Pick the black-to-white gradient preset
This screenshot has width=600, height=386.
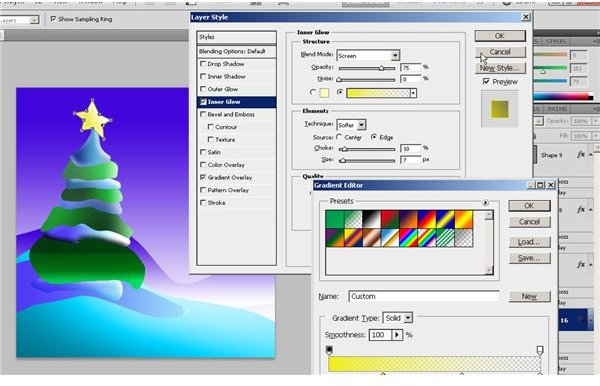tap(372, 220)
